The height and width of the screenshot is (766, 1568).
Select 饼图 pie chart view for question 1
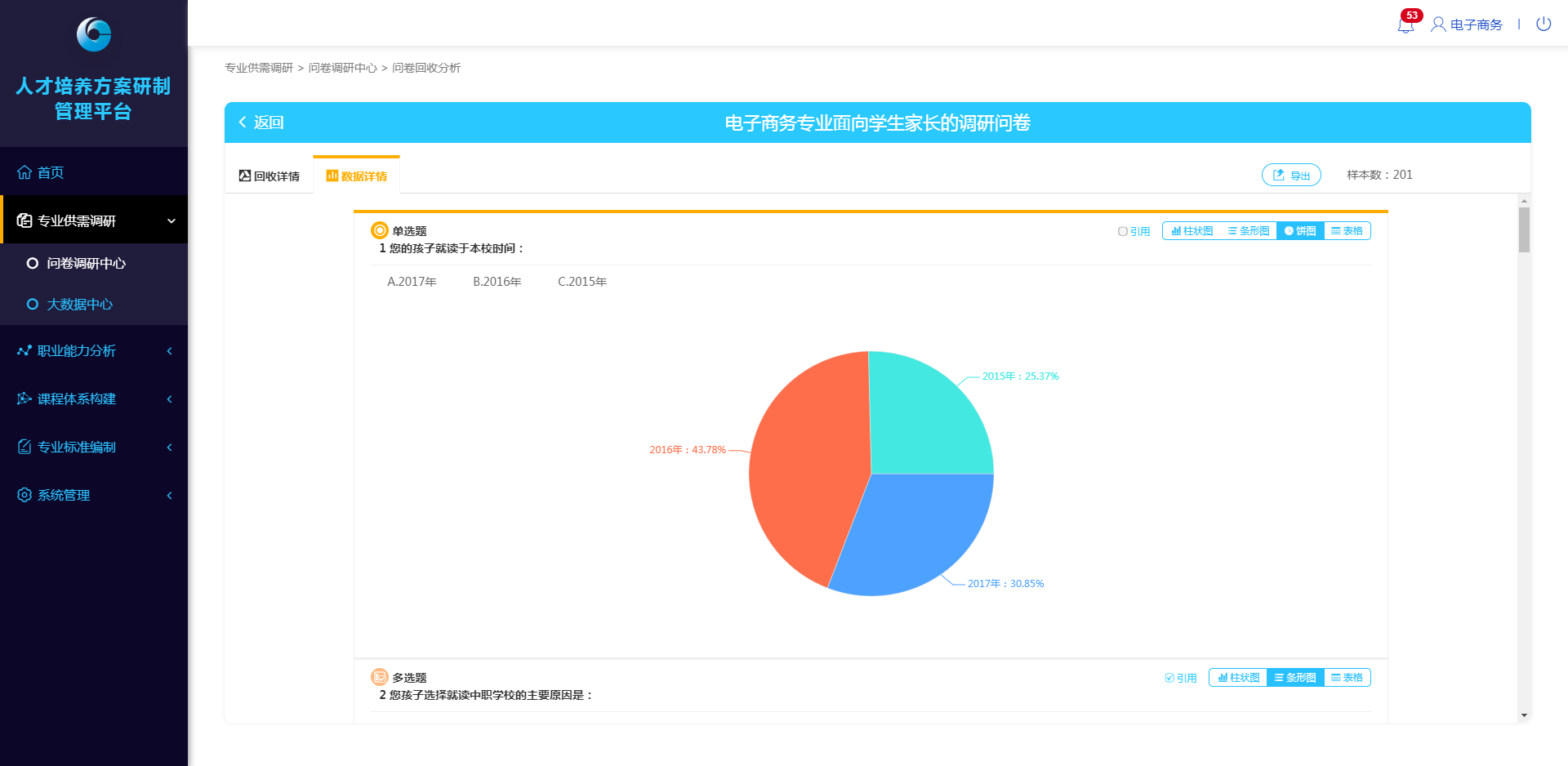pos(1300,231)
